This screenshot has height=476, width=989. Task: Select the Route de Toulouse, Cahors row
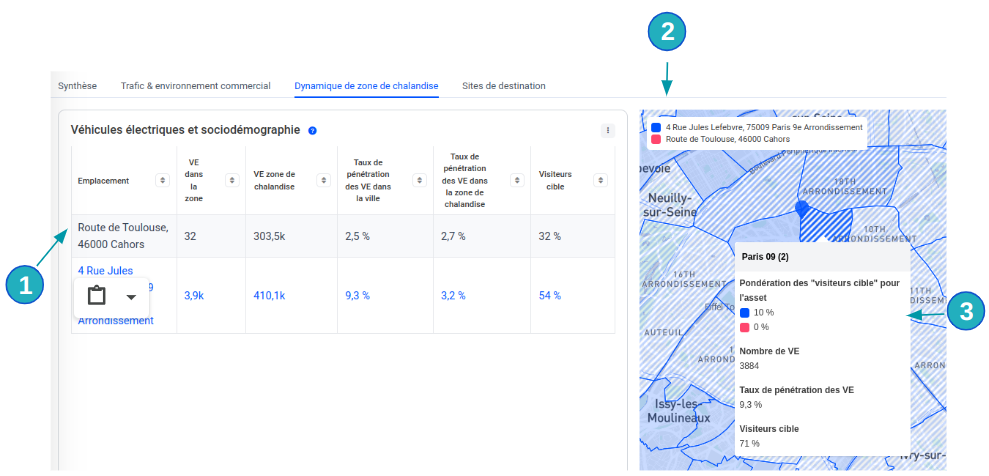[x=123, y=236]
